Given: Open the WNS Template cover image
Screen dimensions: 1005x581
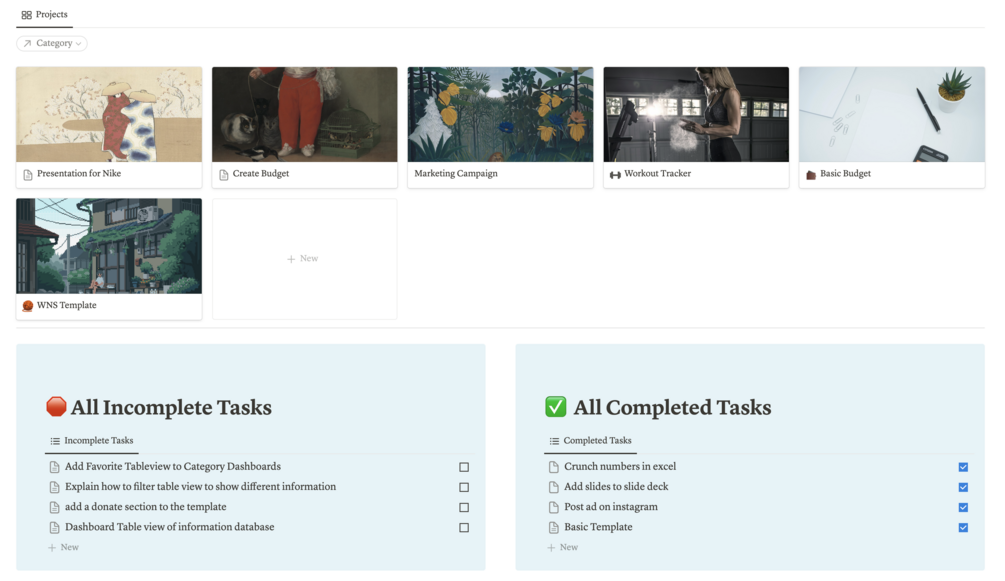Looking at the screenshot, I should click(109, 246).
